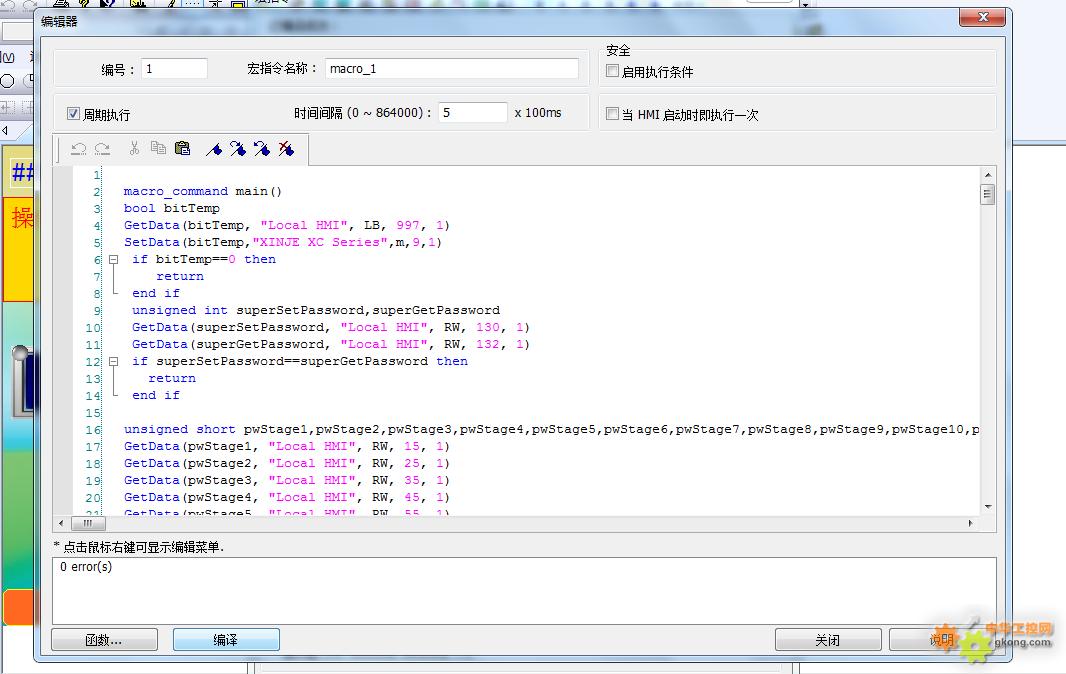
Task: Click the 时间间隔 interval input field
Action: 472,112
